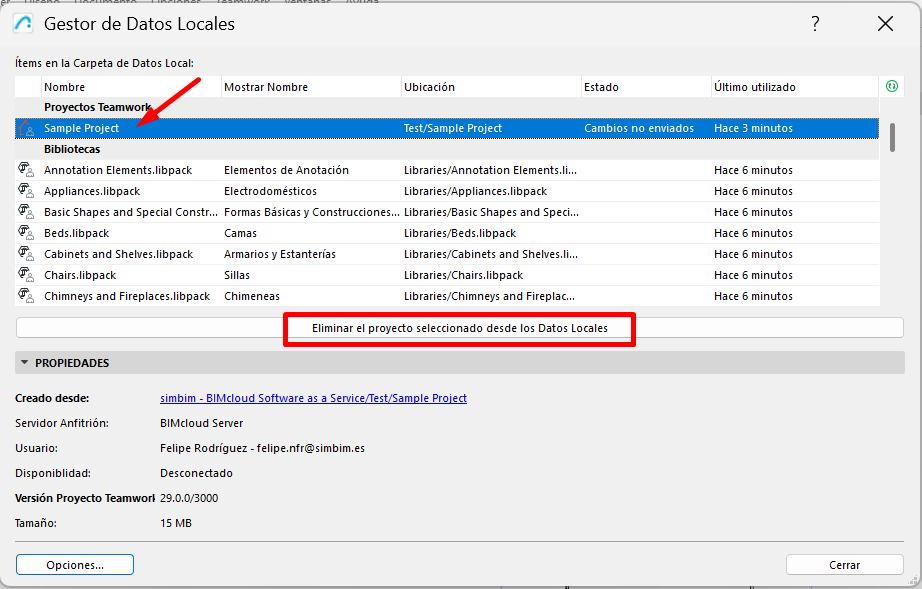Click the Sample Project teamwork icon

26,128
